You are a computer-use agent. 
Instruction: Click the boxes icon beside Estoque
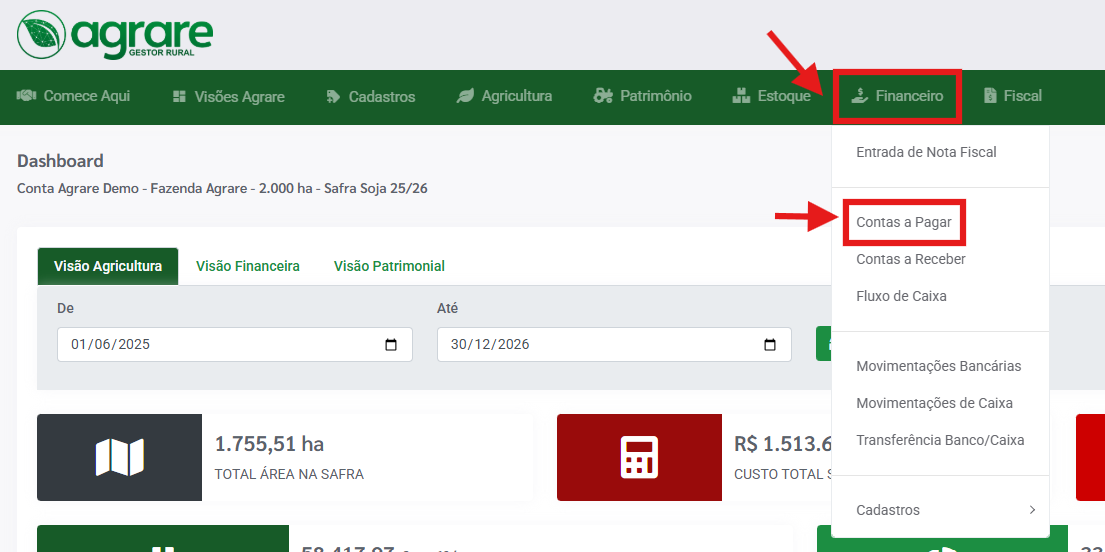pos(741,96)
